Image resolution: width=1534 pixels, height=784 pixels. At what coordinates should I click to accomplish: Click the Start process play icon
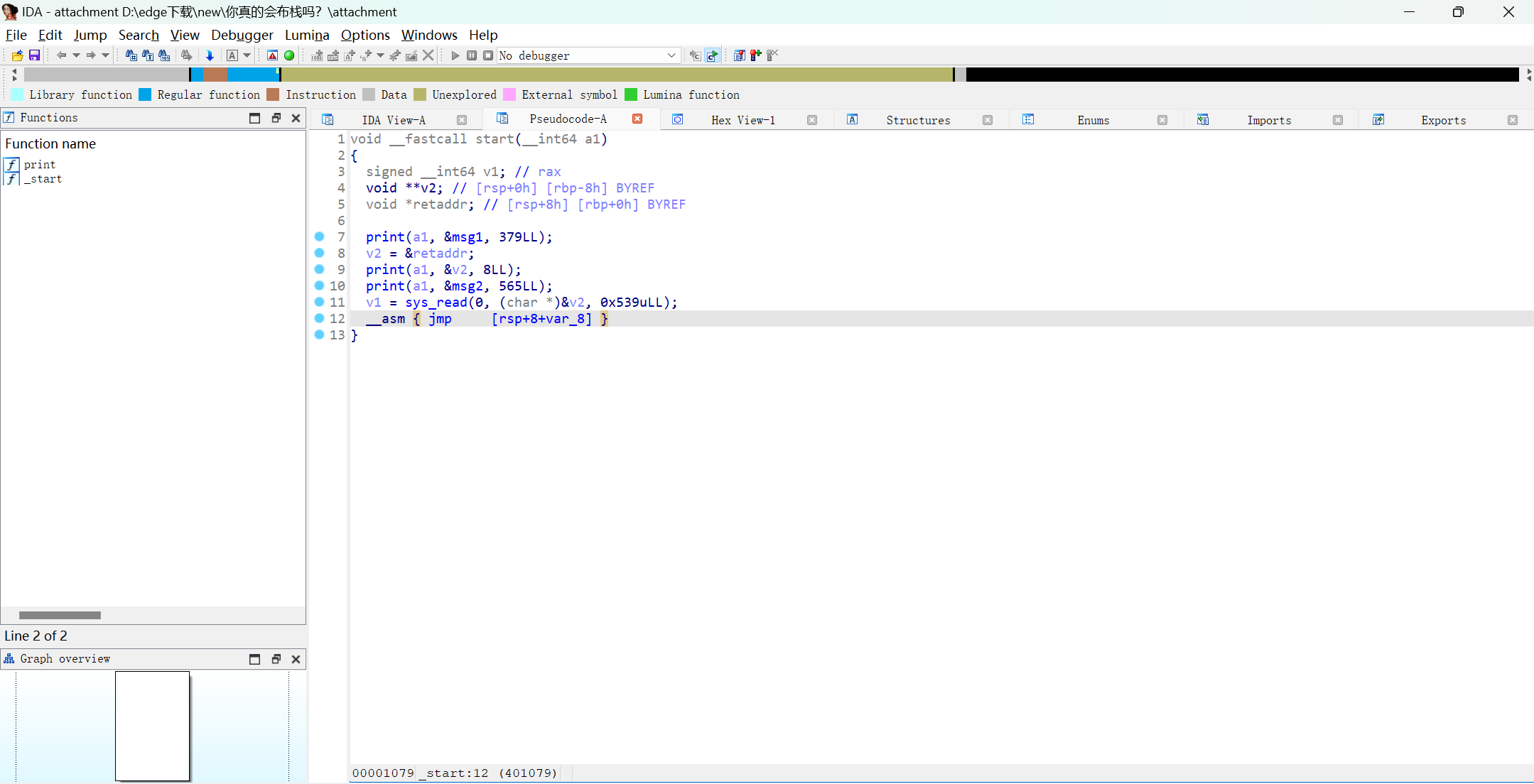[x=455, y=55]
